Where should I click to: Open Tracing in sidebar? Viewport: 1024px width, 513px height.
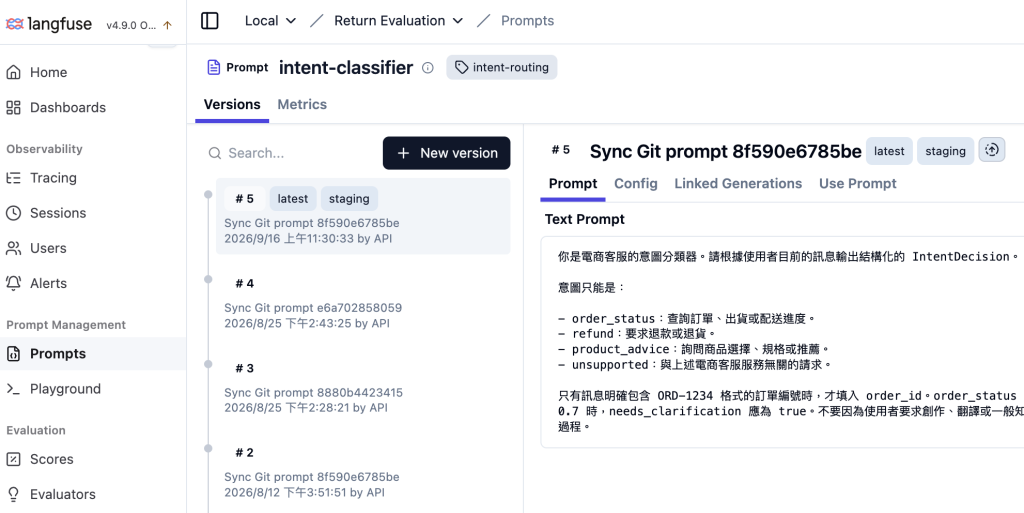[x=93, y=178]
